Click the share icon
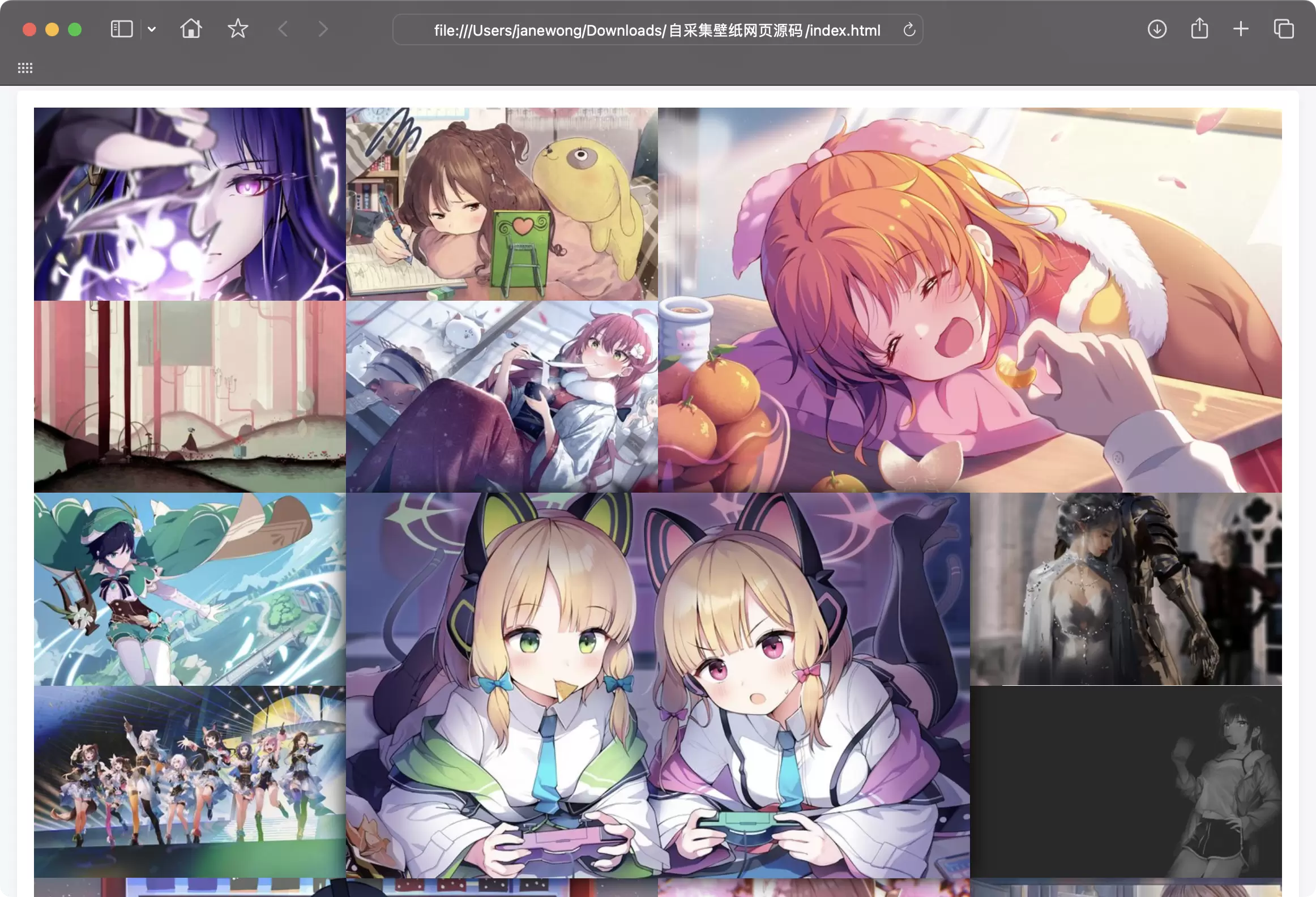This screenshot has height=897, width=1316. (x=1199, y=29)
